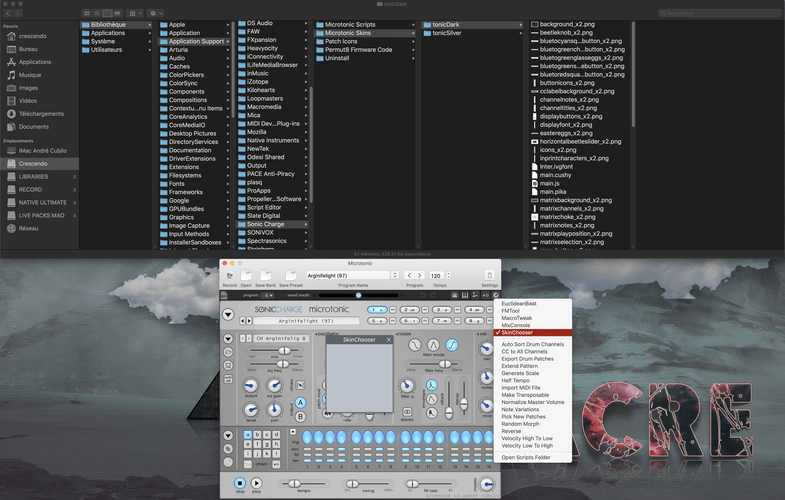This screenshot has height=500, width=785.
Task: Click the Finder search field
Action: (719, 14)
